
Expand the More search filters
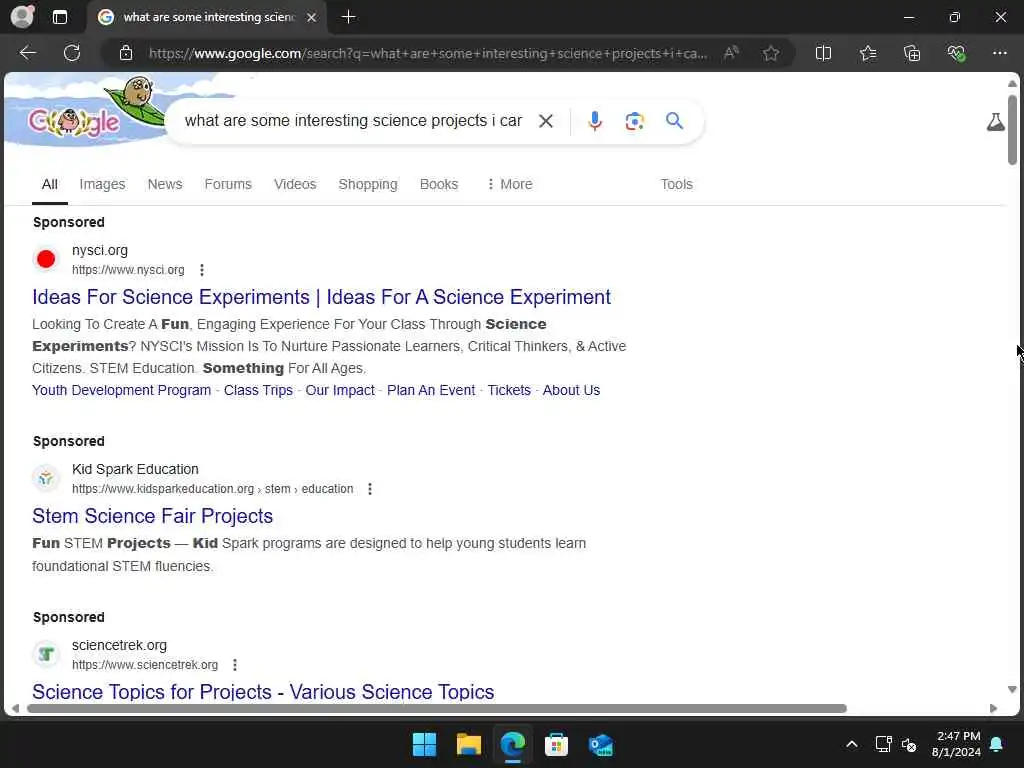[509, 184]
